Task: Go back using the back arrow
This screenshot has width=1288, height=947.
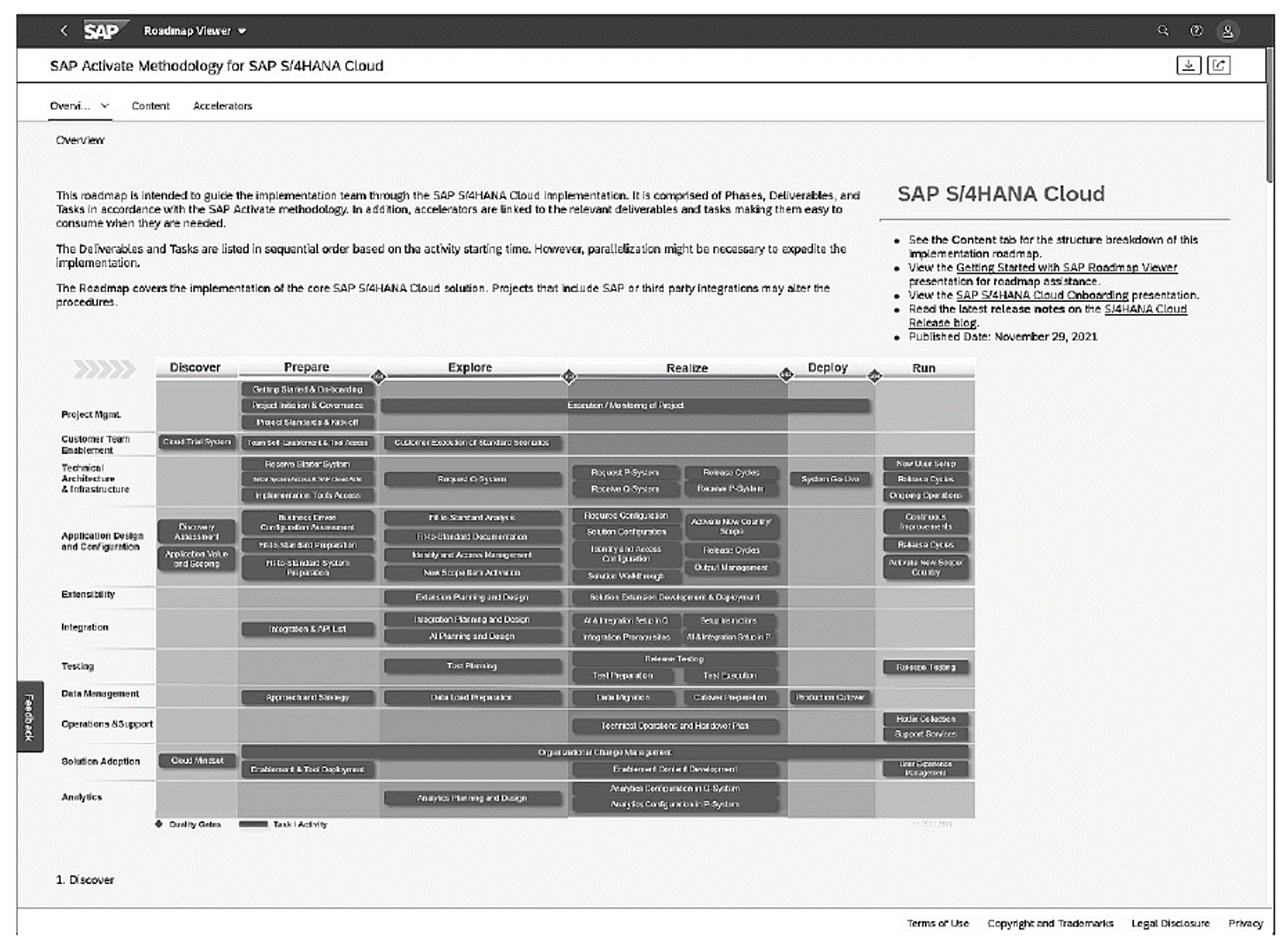Action: (63, 30)
